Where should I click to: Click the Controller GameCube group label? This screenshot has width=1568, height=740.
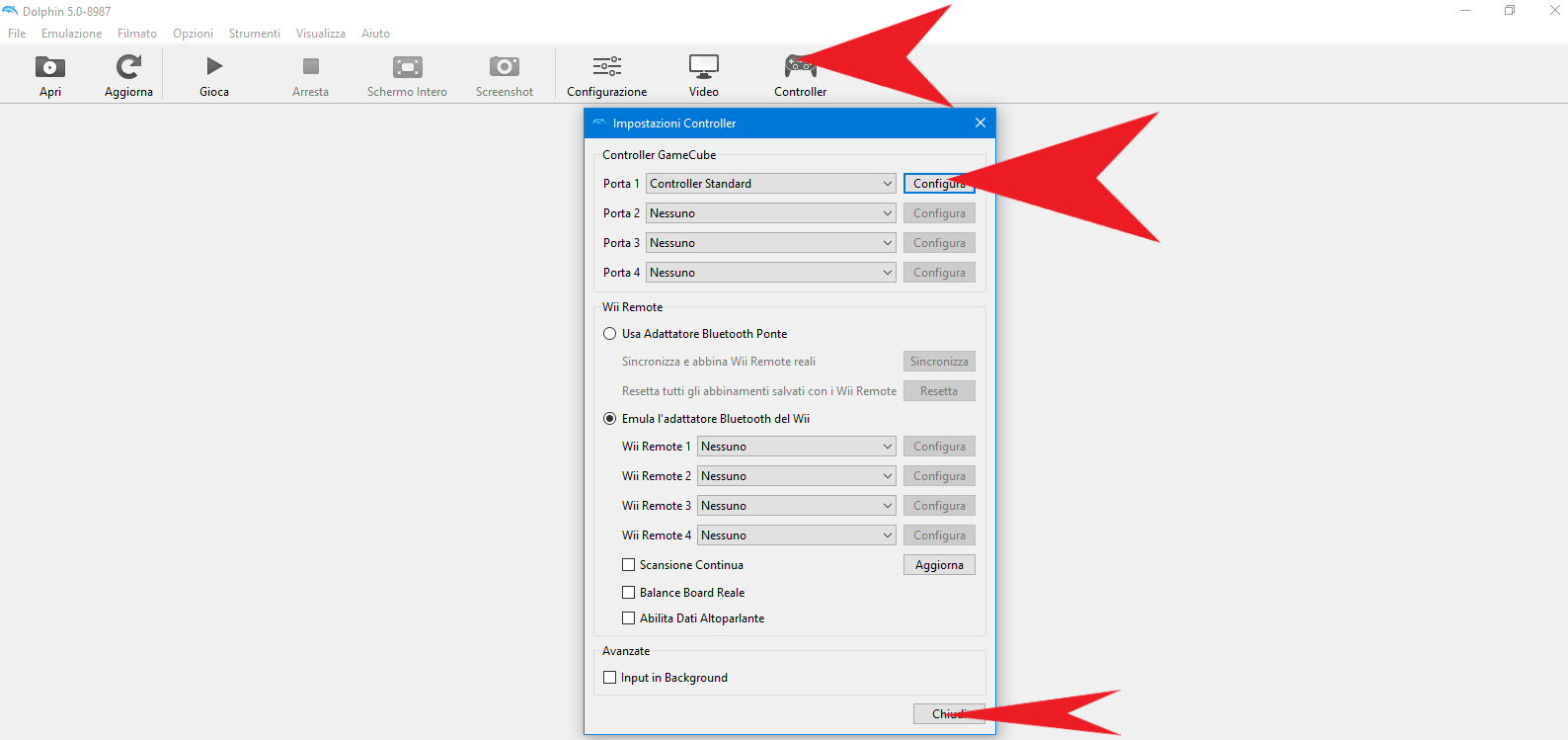pyautogui.click(x=660, y=155)
